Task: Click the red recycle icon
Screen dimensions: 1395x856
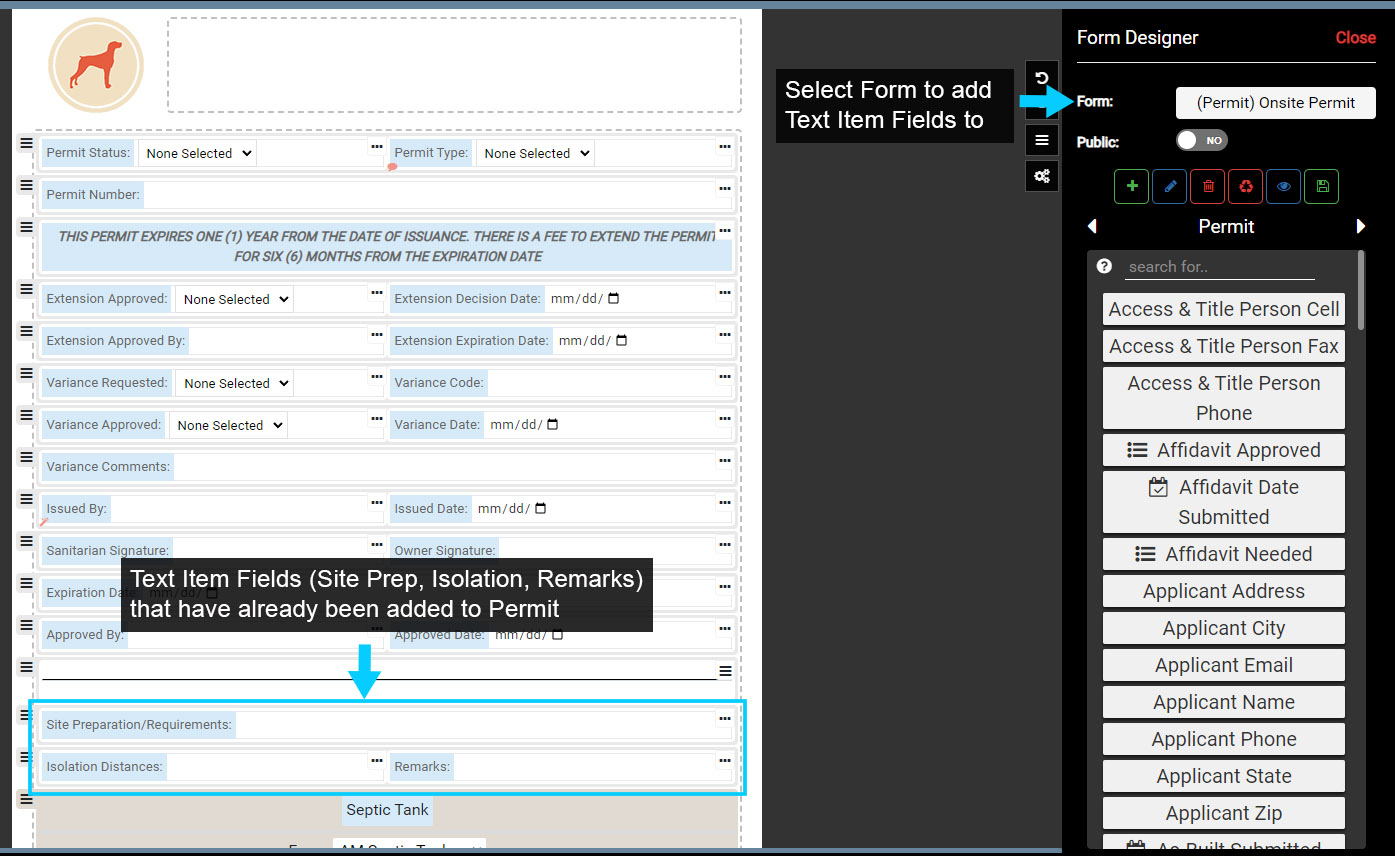Action: (x=1245, y=186)
